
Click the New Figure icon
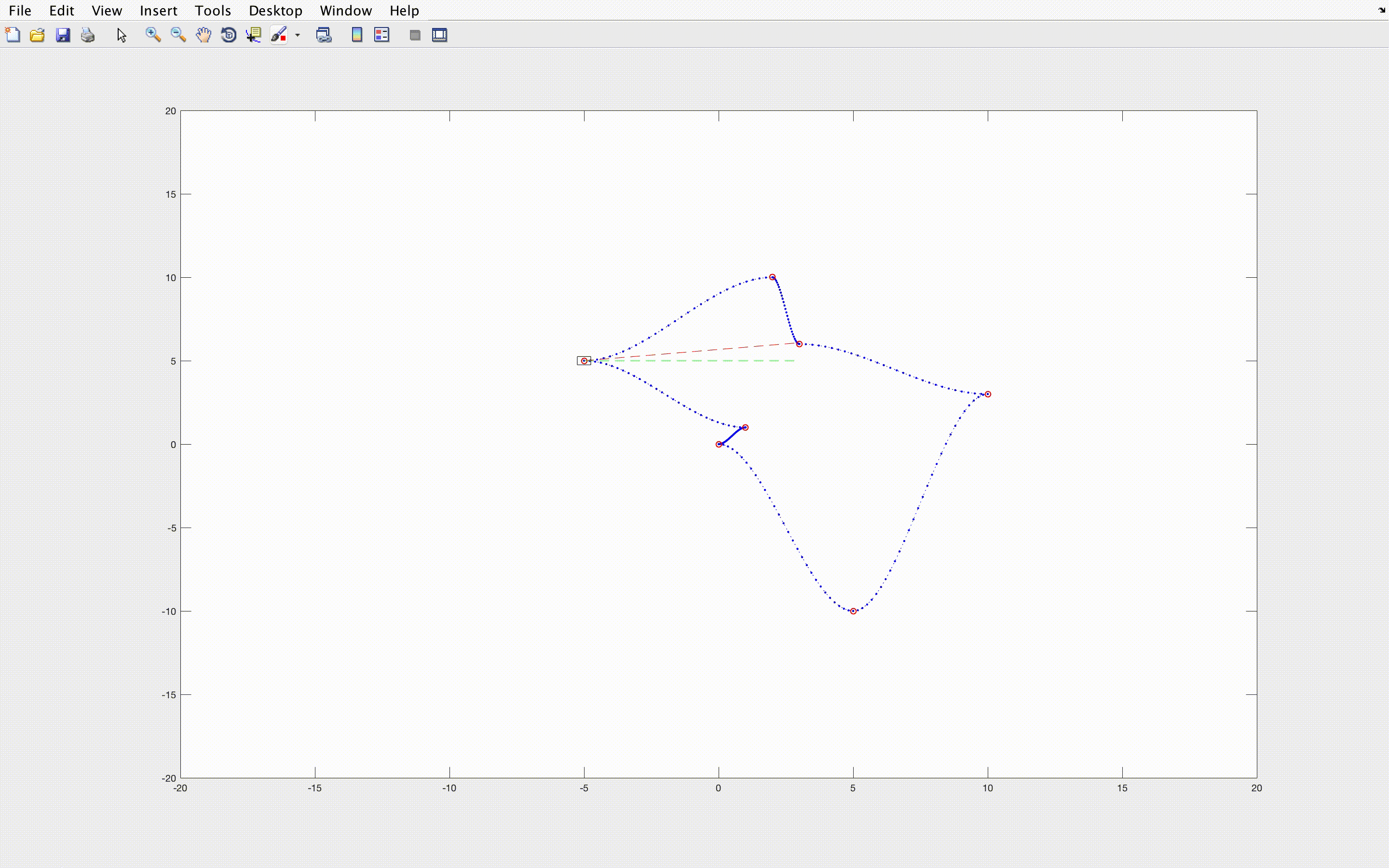(x=13, y=35)
